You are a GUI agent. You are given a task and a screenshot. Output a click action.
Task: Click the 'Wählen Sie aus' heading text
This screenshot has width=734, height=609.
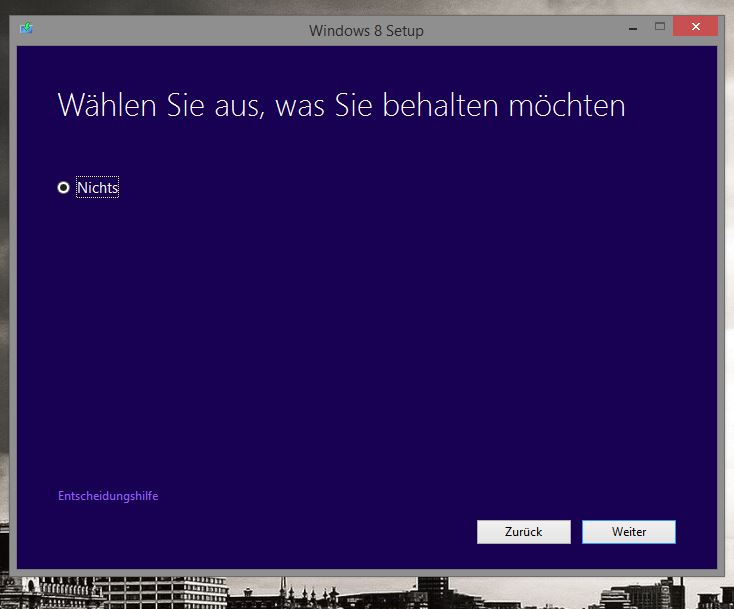[x=160, y=105]
